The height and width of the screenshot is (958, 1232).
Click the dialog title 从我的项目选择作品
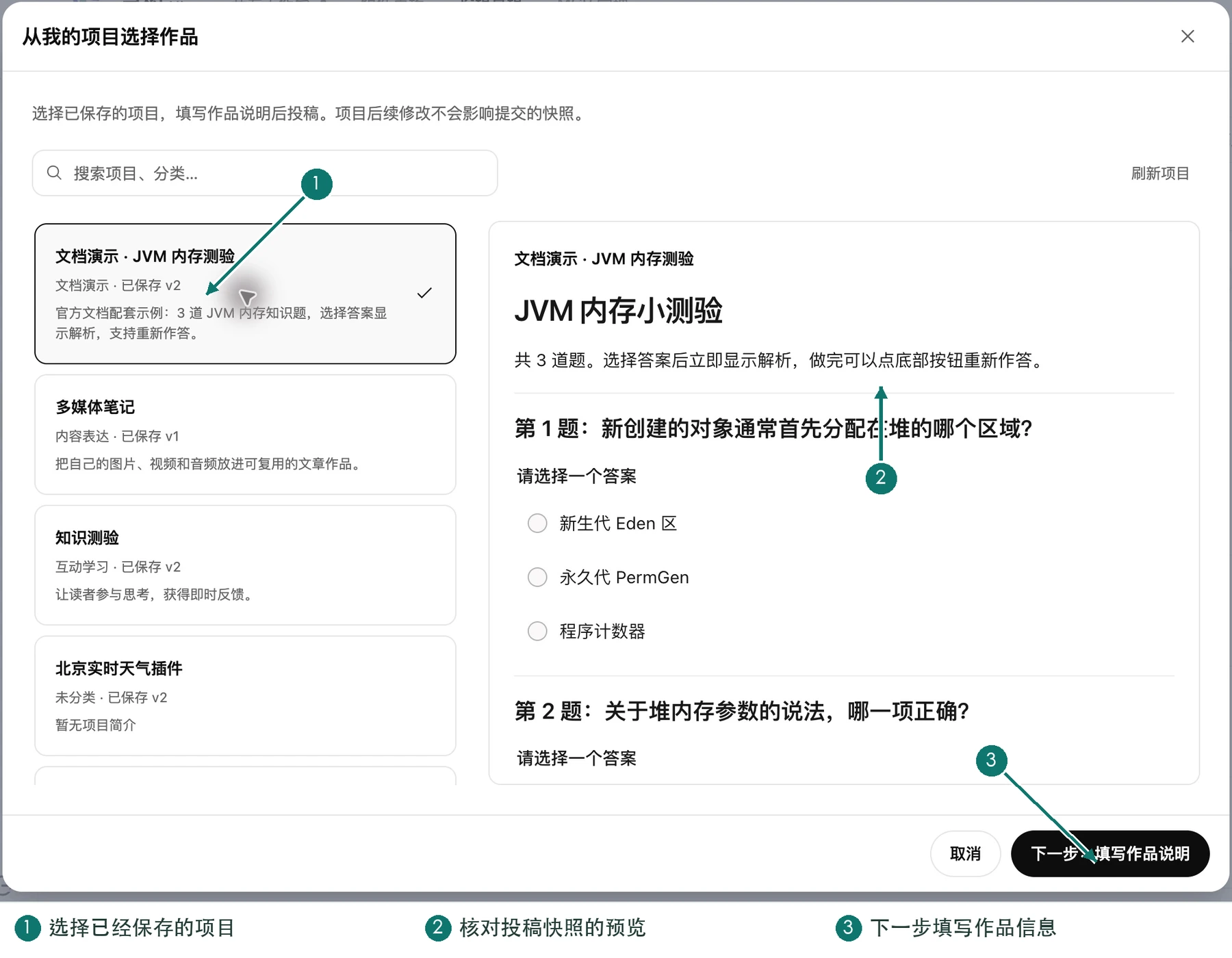point(110,36)
